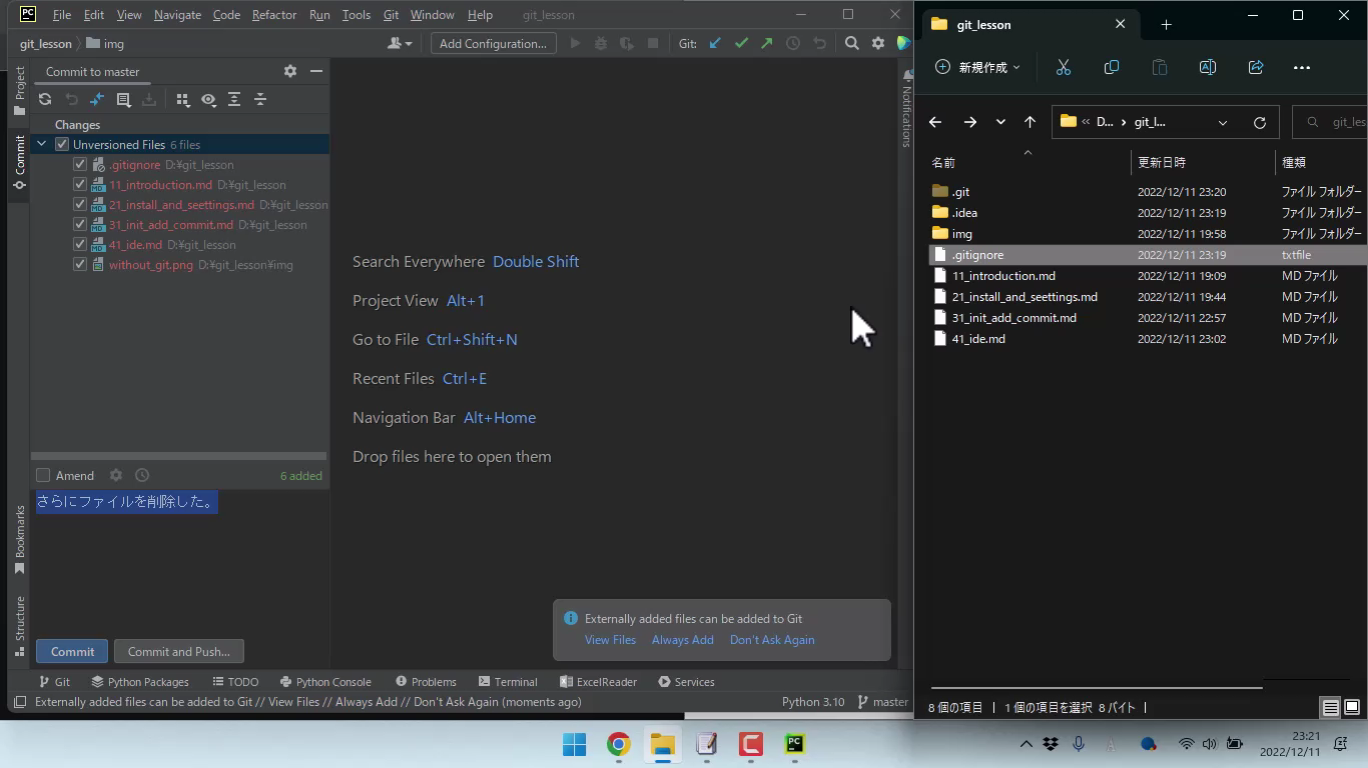This screenshot has width=1368, height=768.
Task: Uncheck the .gitignore file checkbox
Action: coord(80,164)
